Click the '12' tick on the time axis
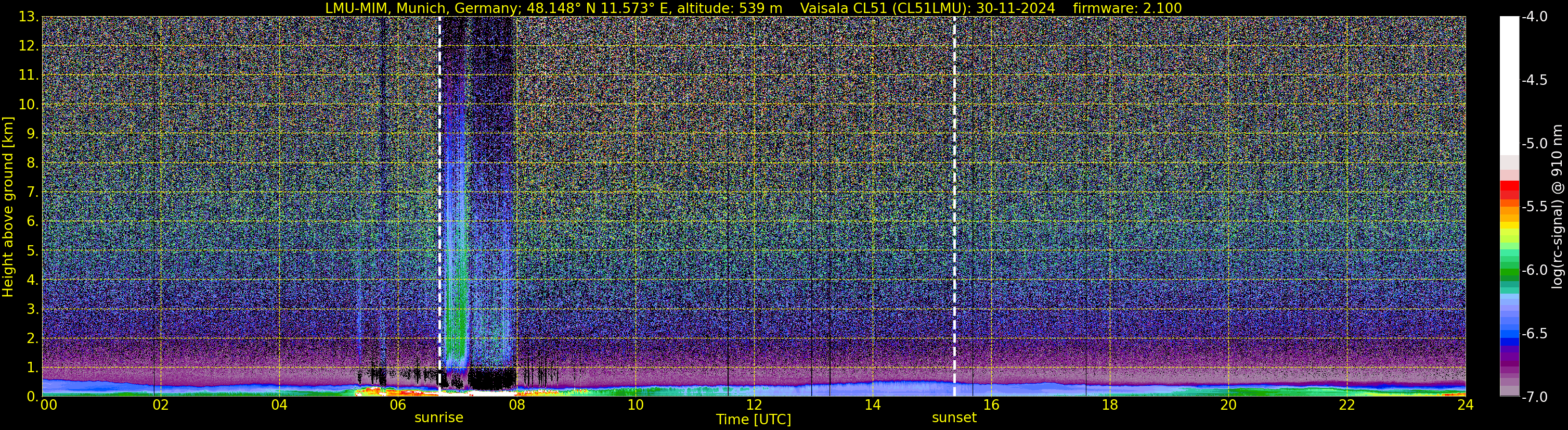Image resolution: width=1568 pixels, height=430 pixels. pyautogui.click(x=754, y=404)
